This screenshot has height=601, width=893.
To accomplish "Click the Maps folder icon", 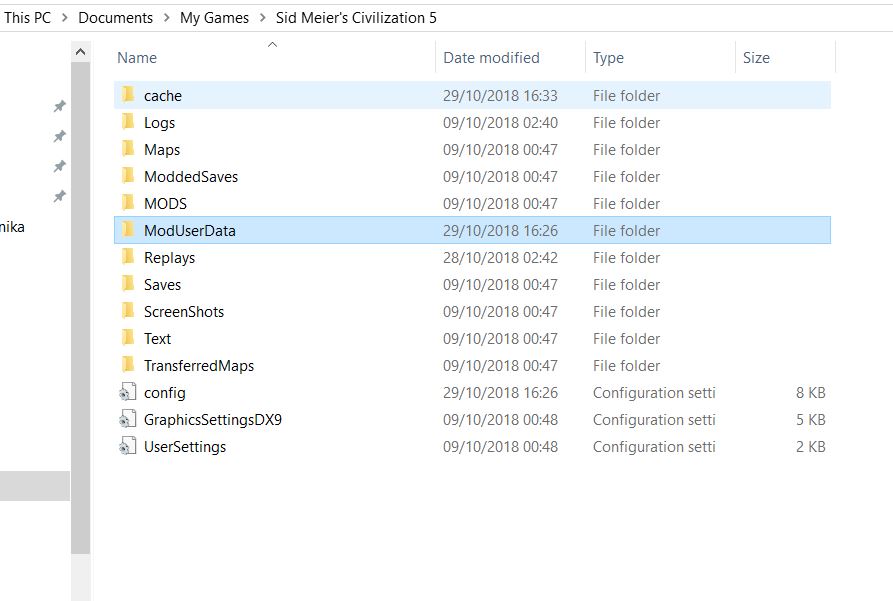I will coord(129,149).
